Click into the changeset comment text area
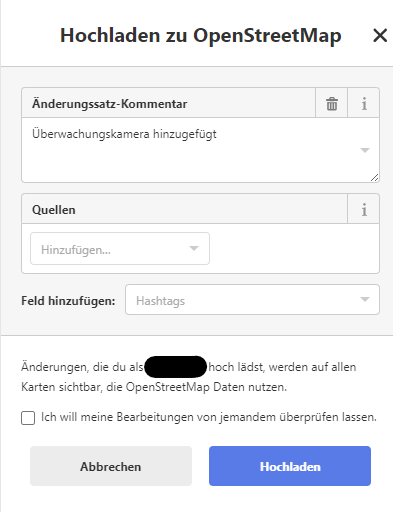This screenshot has height=512, width=393. point(200,150)
